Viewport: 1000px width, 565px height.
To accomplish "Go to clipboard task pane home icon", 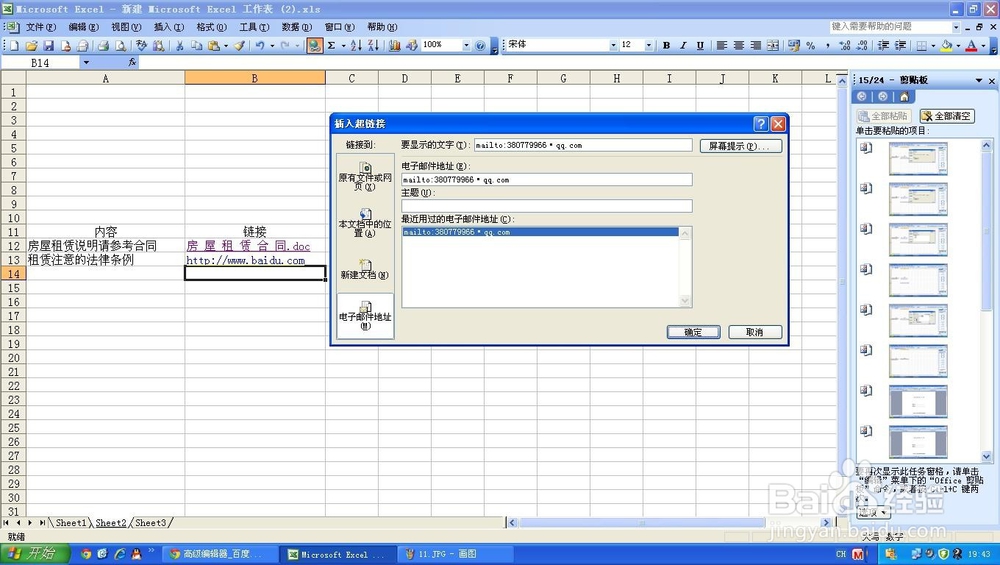I will coord(904,96).
